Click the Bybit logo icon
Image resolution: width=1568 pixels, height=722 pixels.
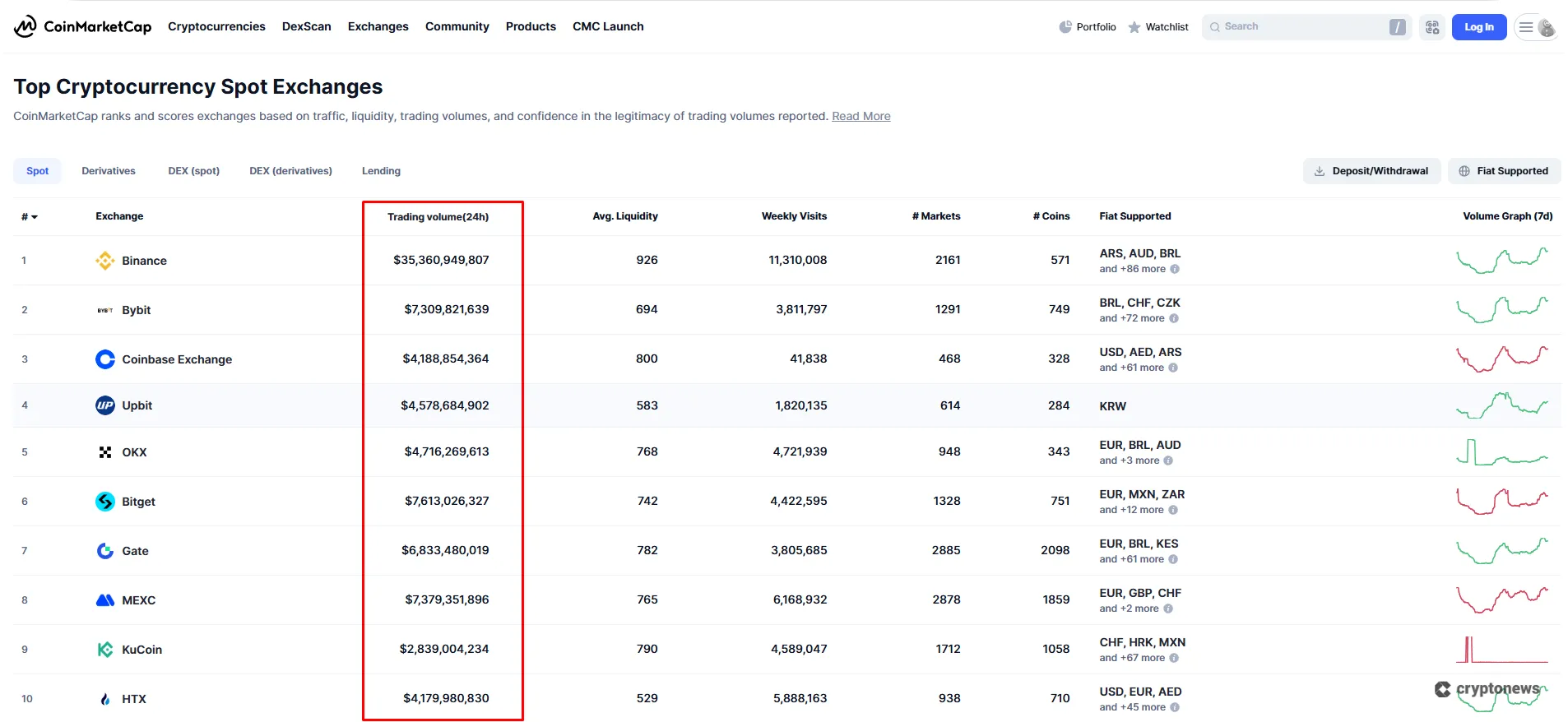pyautogui.click(x=105, y=310)
